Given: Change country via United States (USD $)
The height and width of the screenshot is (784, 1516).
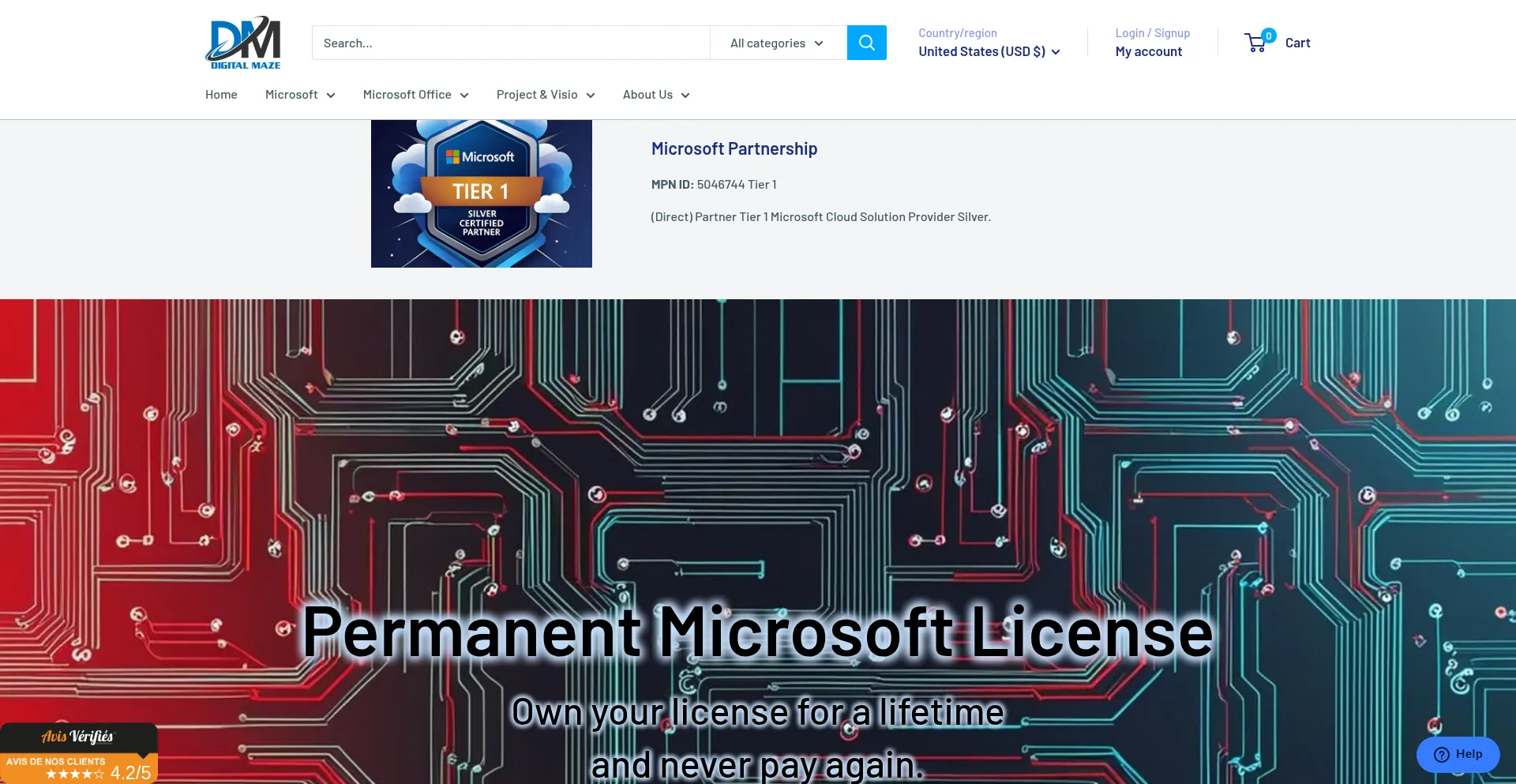Looking at the screenshot, I should tap(989, 51).
